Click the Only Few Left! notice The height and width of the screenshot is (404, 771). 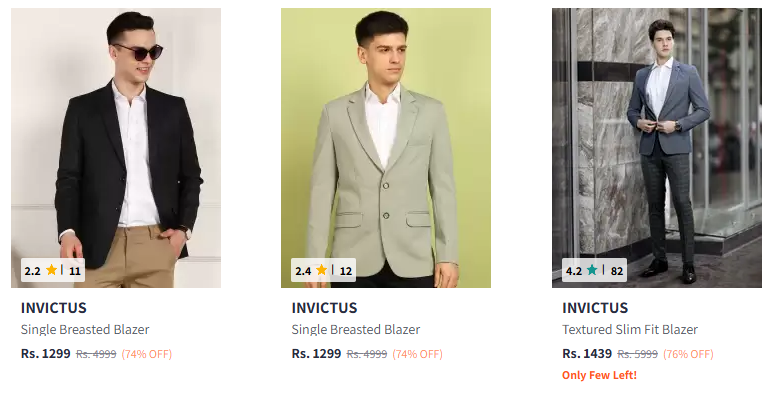[599, 375]
